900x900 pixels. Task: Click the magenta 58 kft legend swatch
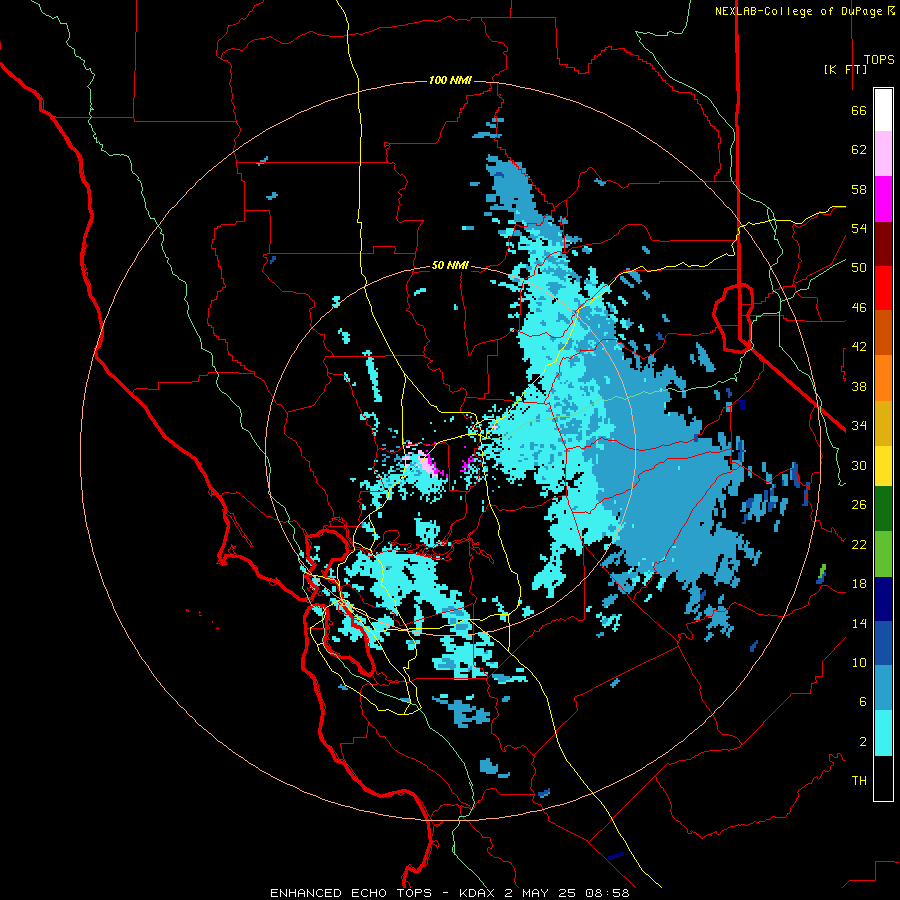pyautogui.click(x=883, y=199)
